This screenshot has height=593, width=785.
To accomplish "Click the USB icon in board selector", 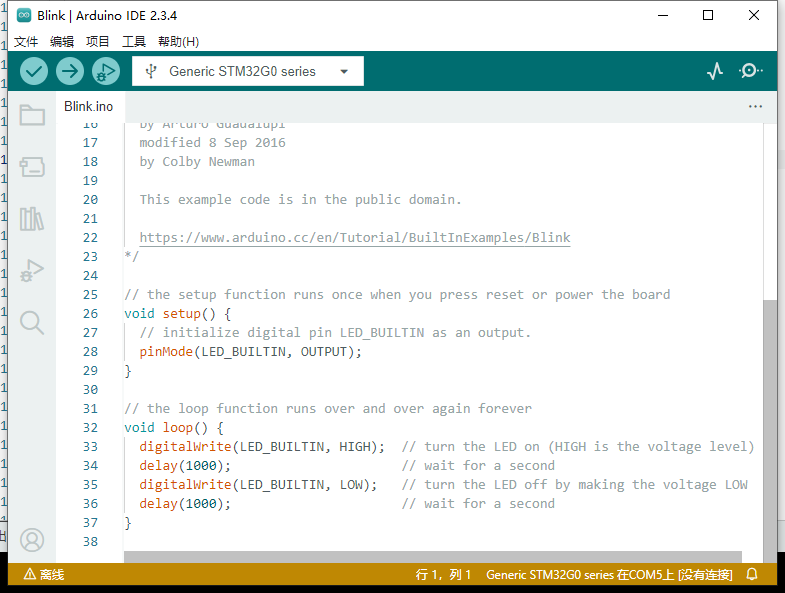I will tap(151, 72).
